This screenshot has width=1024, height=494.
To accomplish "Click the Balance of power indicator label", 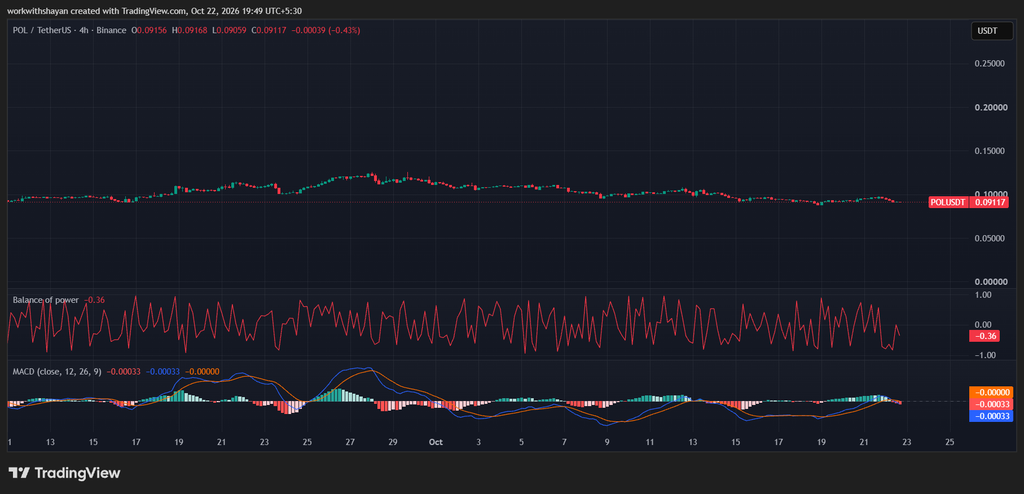I will [x=46, y=300].
